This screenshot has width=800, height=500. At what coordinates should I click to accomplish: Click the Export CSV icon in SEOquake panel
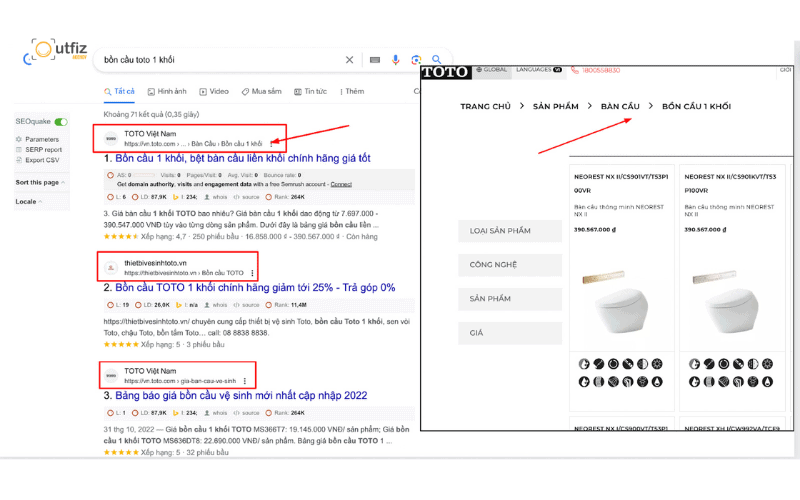(19, 160)
